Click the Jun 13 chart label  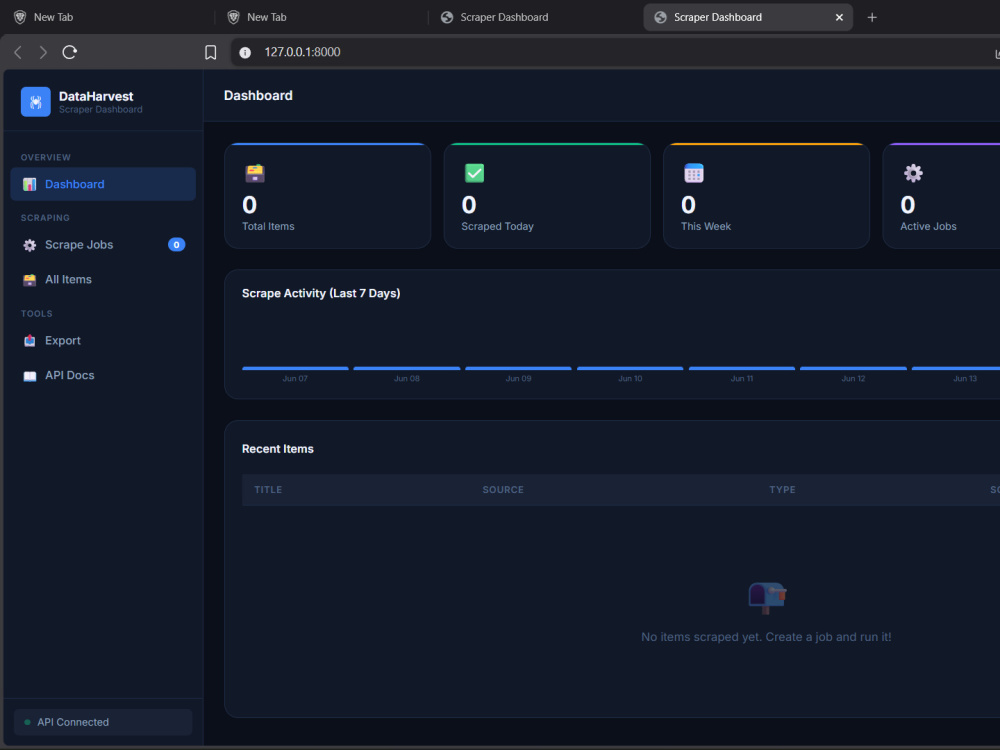[x=965, y=379]
